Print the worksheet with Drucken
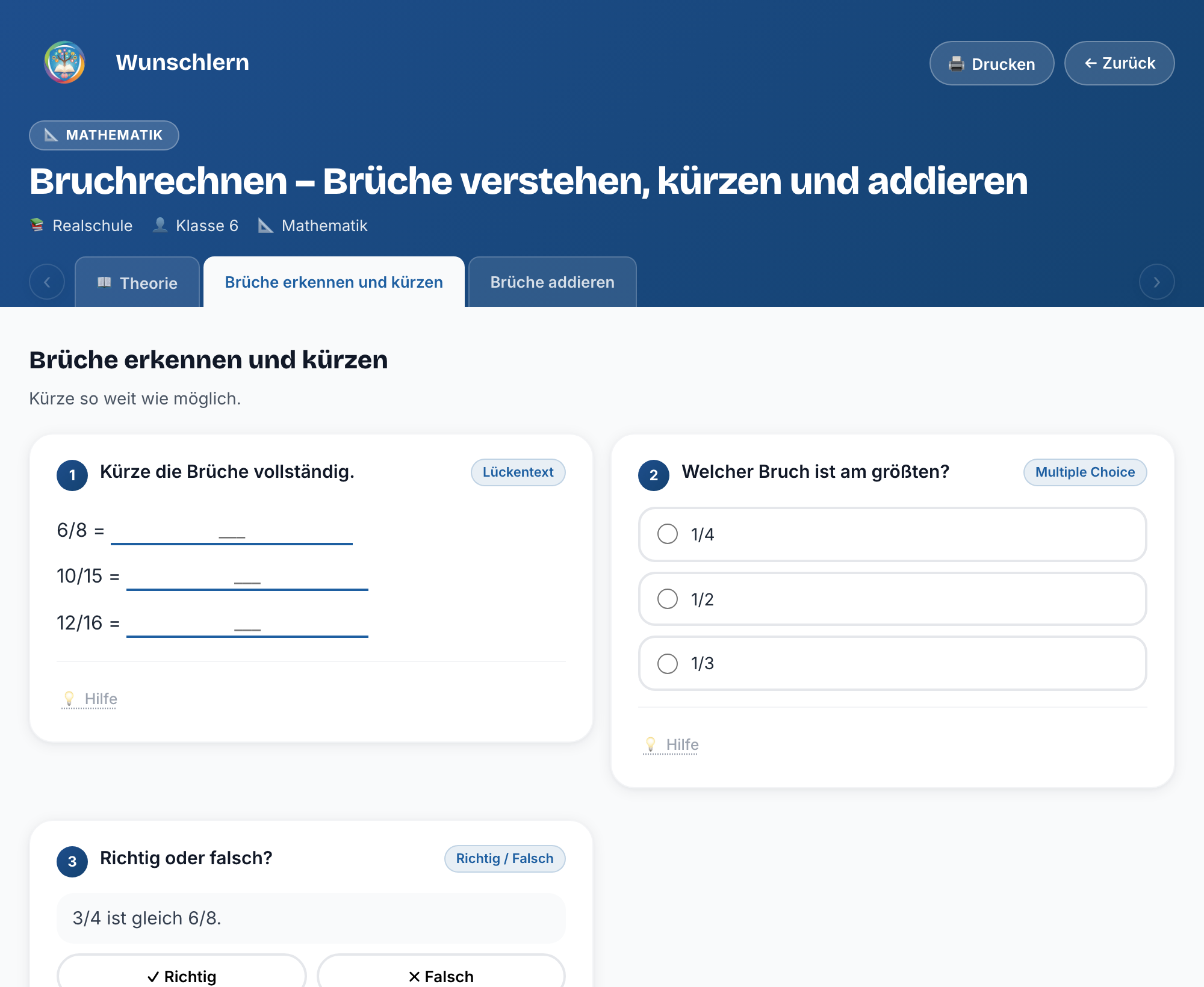The width and height of the screenshot is (1204, 987). point(991,63)
